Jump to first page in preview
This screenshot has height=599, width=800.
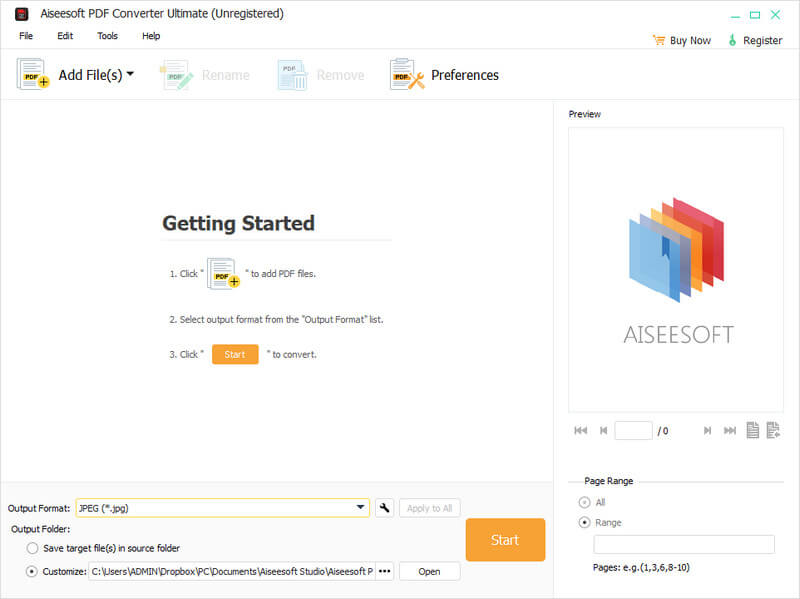[x=580, y=431]
